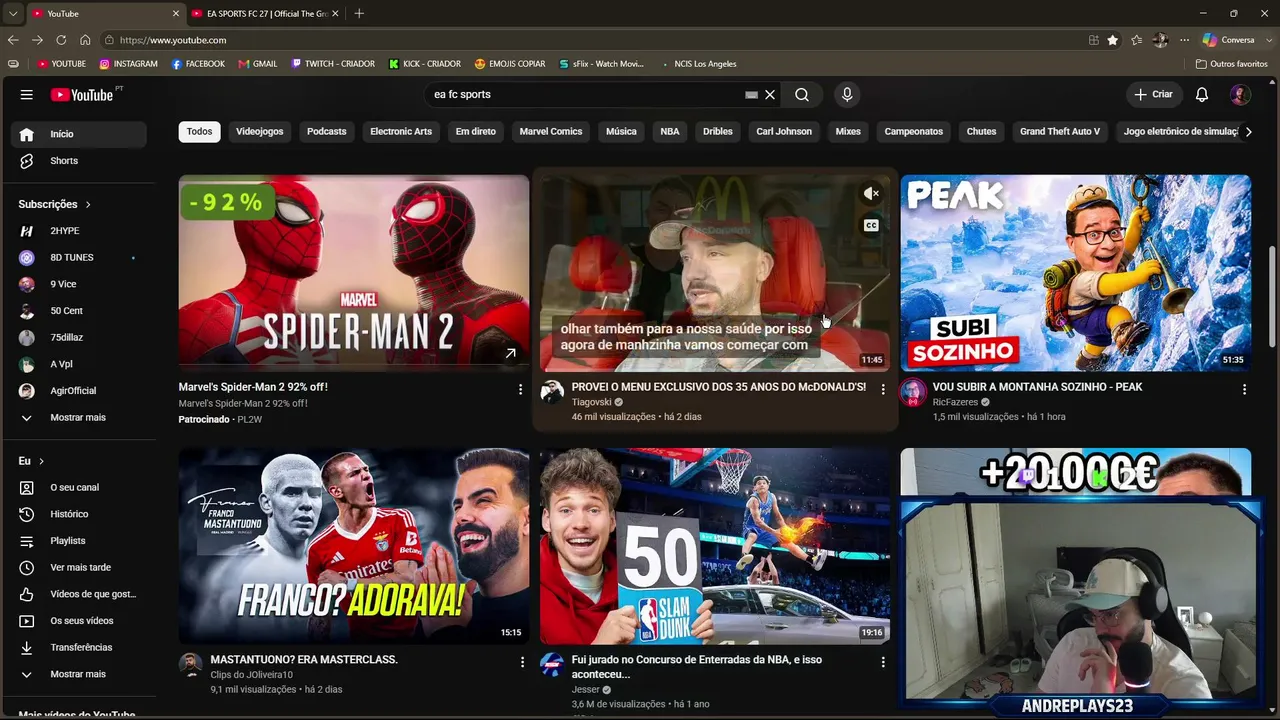The image size is (1280, 720).
Task: Open options menu for the McDonald's video
Action: coord(882,389)
